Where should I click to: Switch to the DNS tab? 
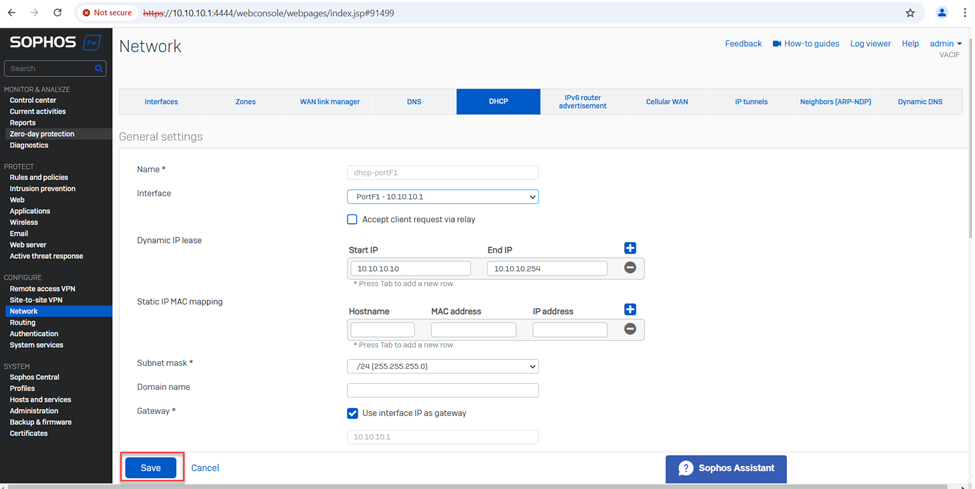414,102
